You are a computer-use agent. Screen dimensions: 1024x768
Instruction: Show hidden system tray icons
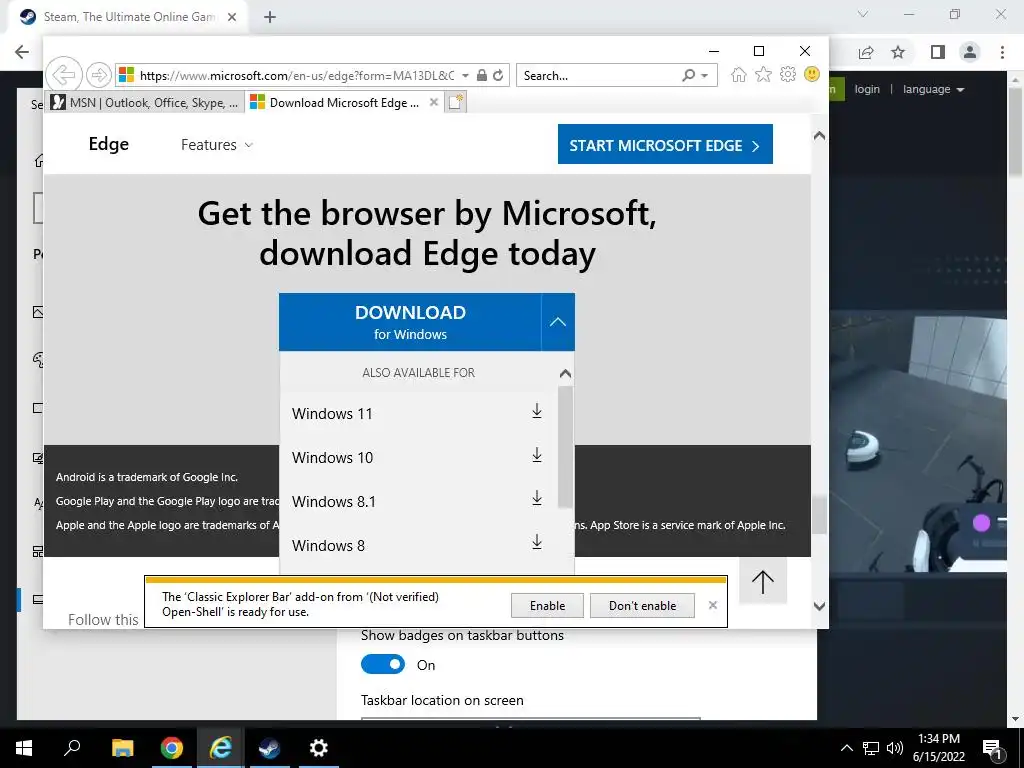pos(846,748)
